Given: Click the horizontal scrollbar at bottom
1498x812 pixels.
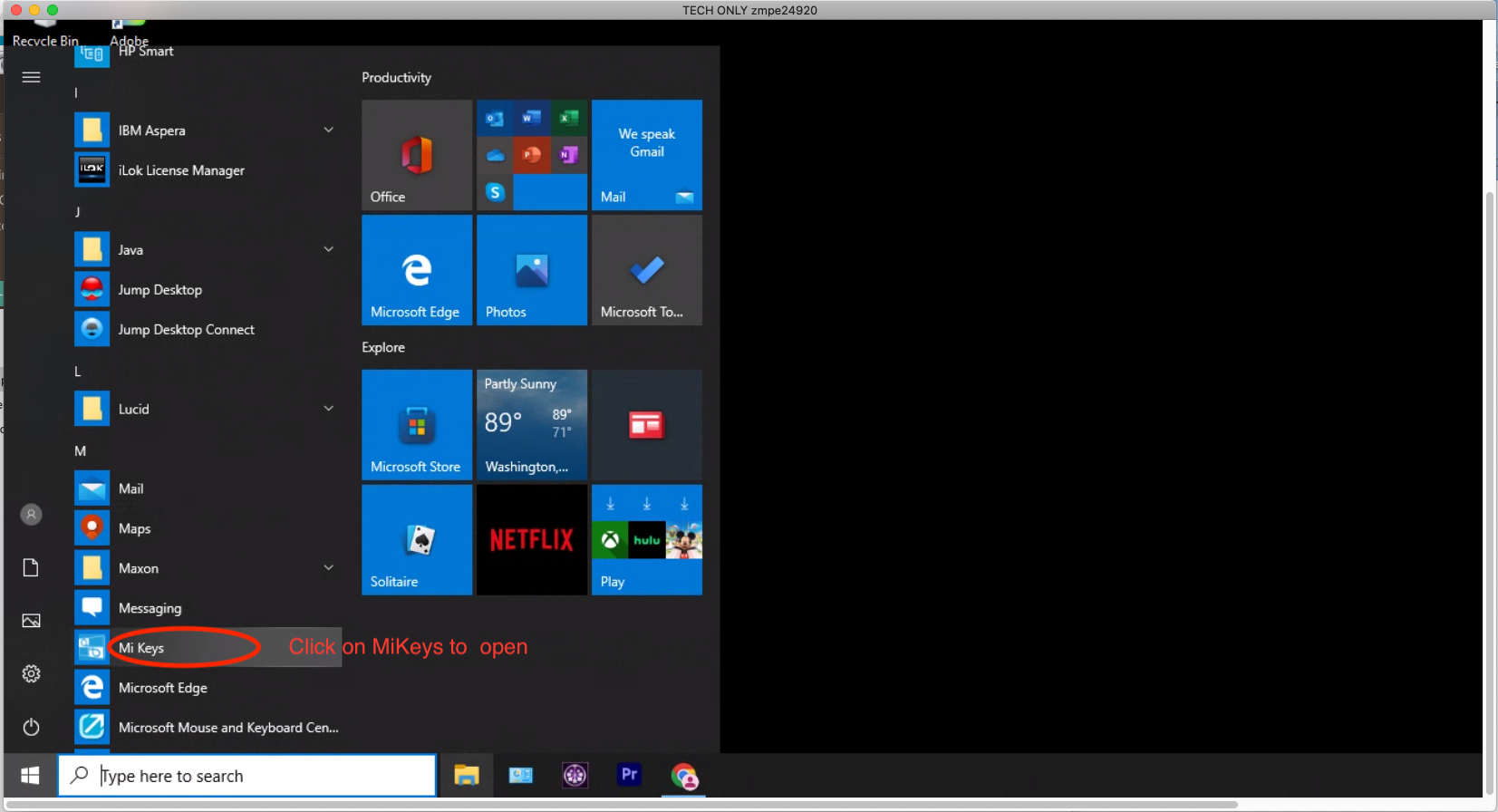Looking at the screenshot, I should tap(622, 804).
